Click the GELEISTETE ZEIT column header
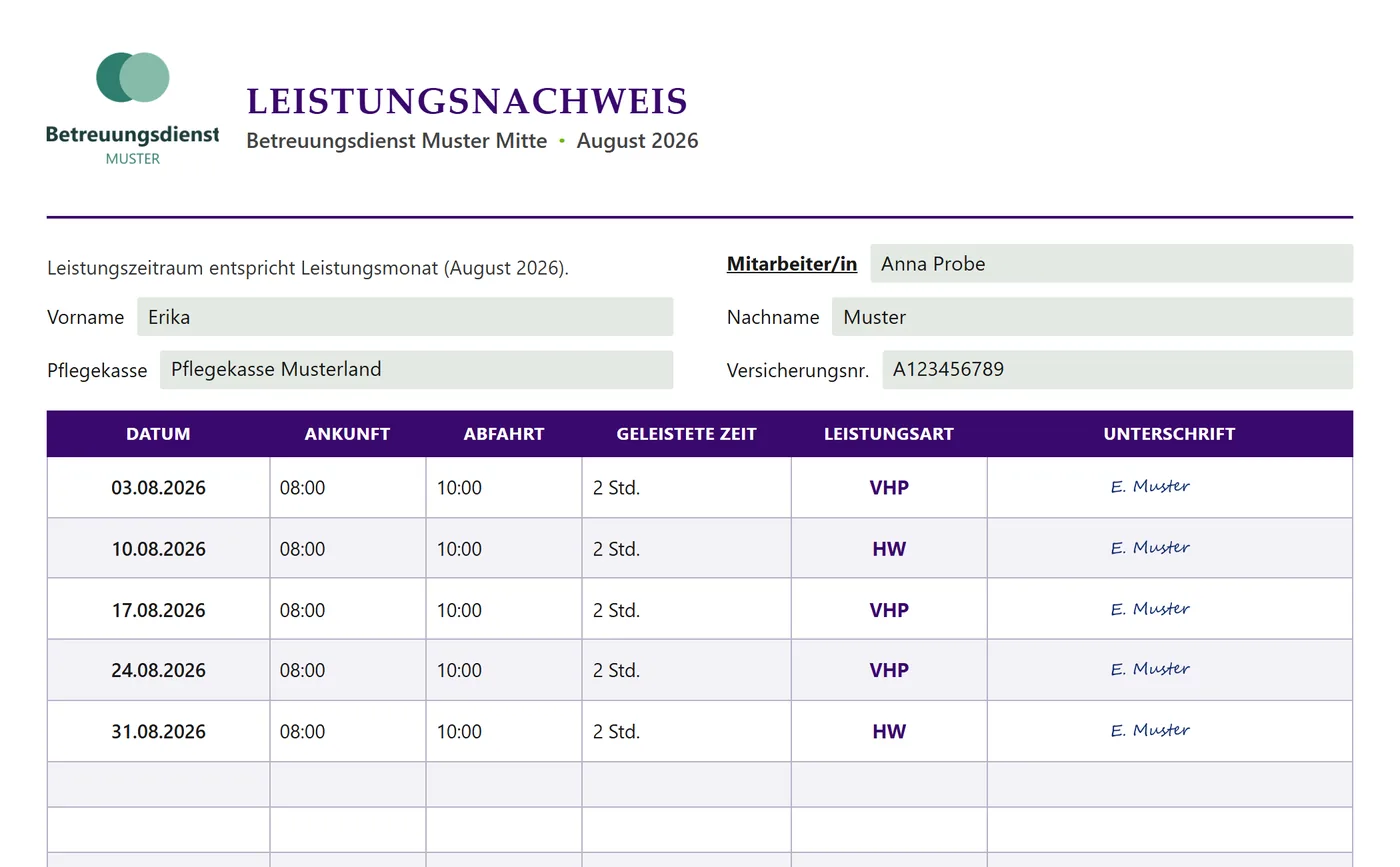Viewport: 1400px width, 867px height. pos(687,434)
